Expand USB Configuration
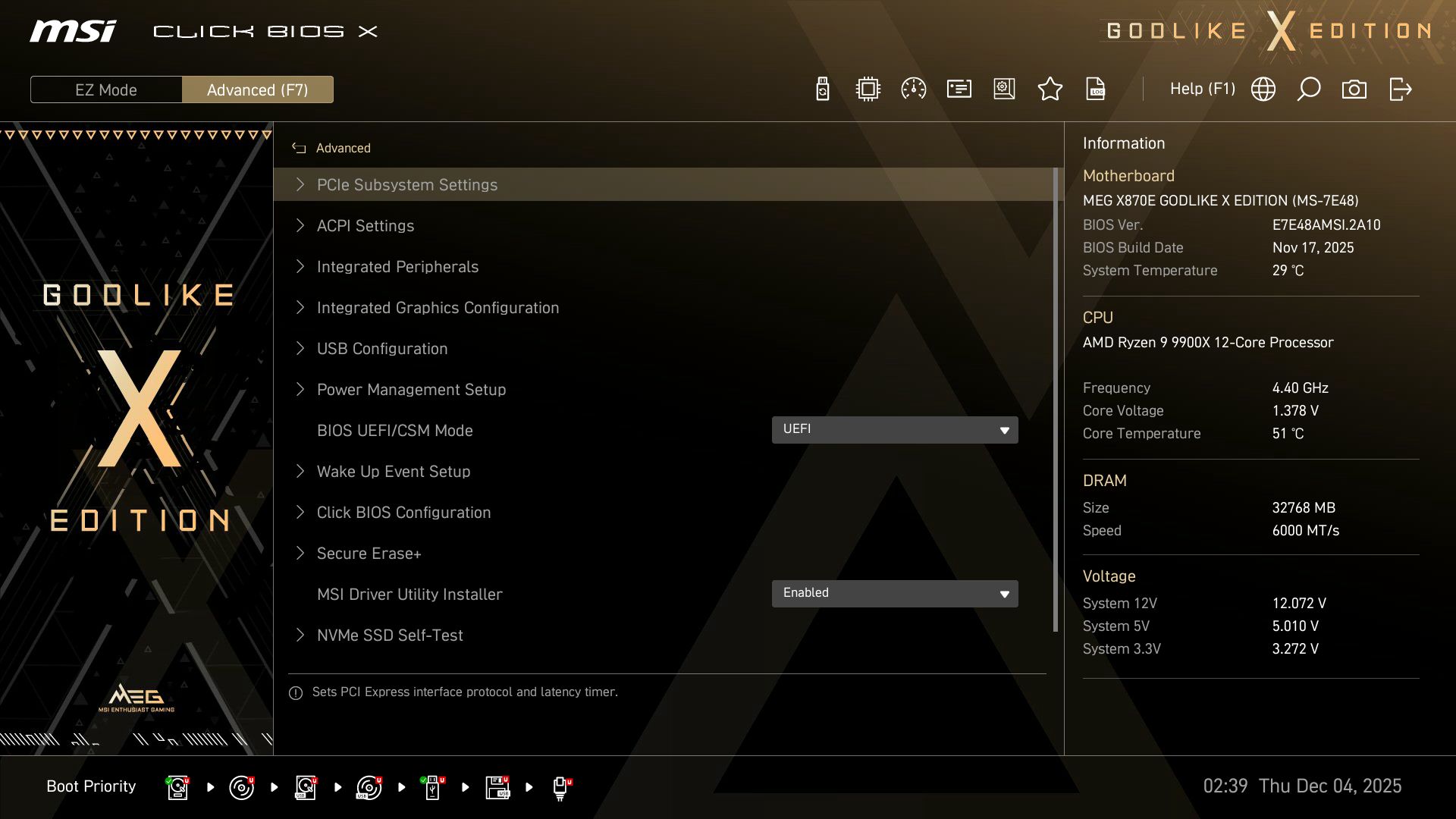The height and width of the screenshot is (819, 1456). (x=382, y=348)
